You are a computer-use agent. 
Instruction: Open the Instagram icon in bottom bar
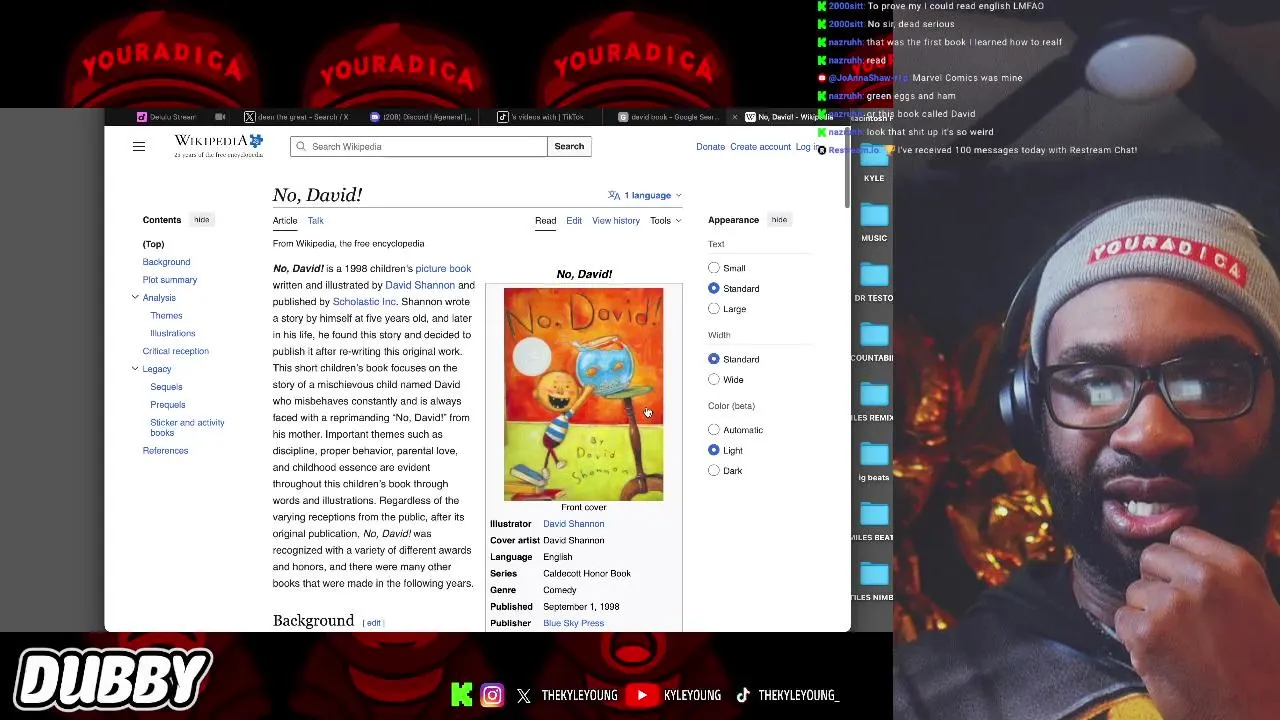pos(492,695)
